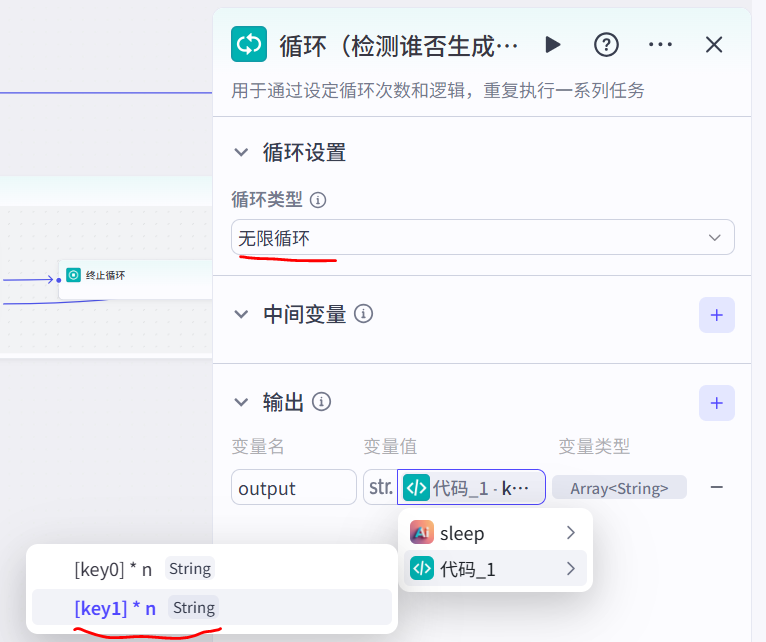
Task: Click the info icon beside 循环类型
Action: [318, 200]
